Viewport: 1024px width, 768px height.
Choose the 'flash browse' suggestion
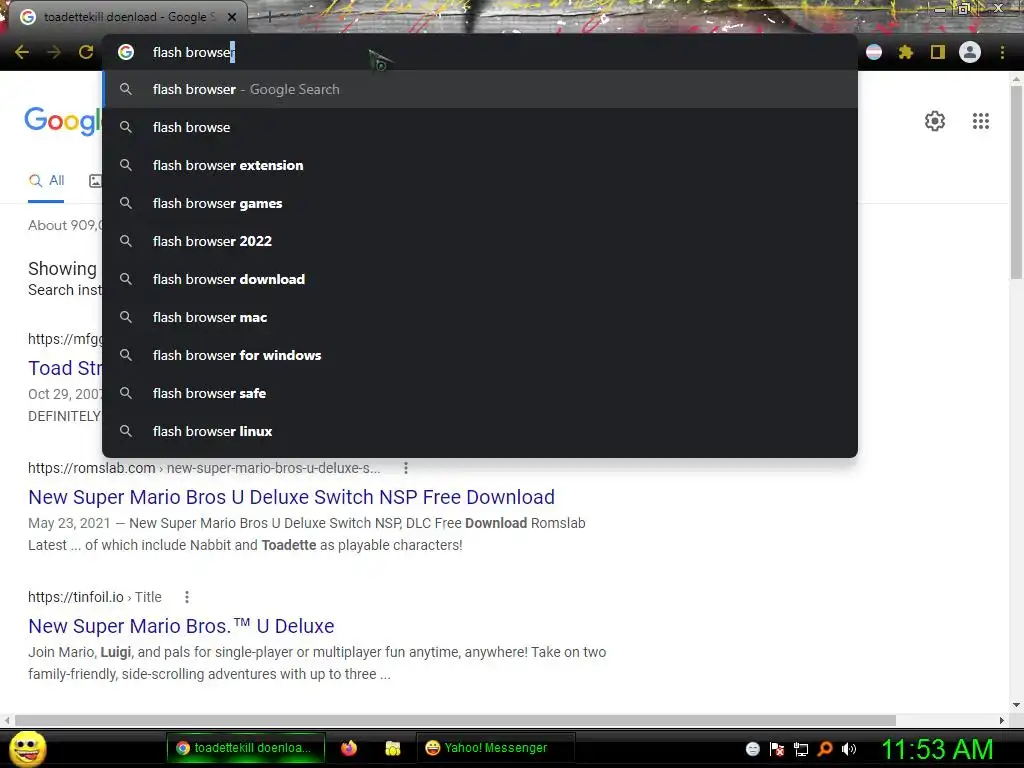click(x=480, y=127)
